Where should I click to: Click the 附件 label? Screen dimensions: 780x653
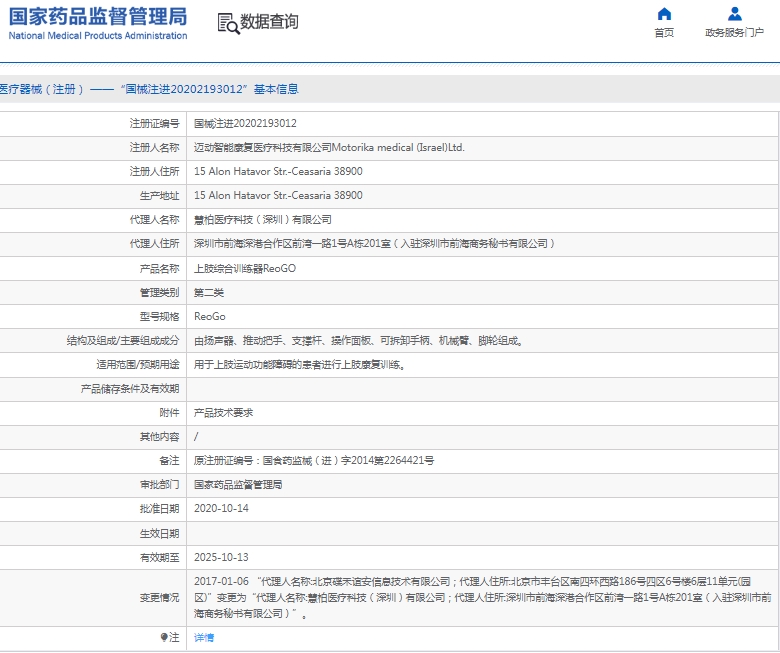[169, 413]
